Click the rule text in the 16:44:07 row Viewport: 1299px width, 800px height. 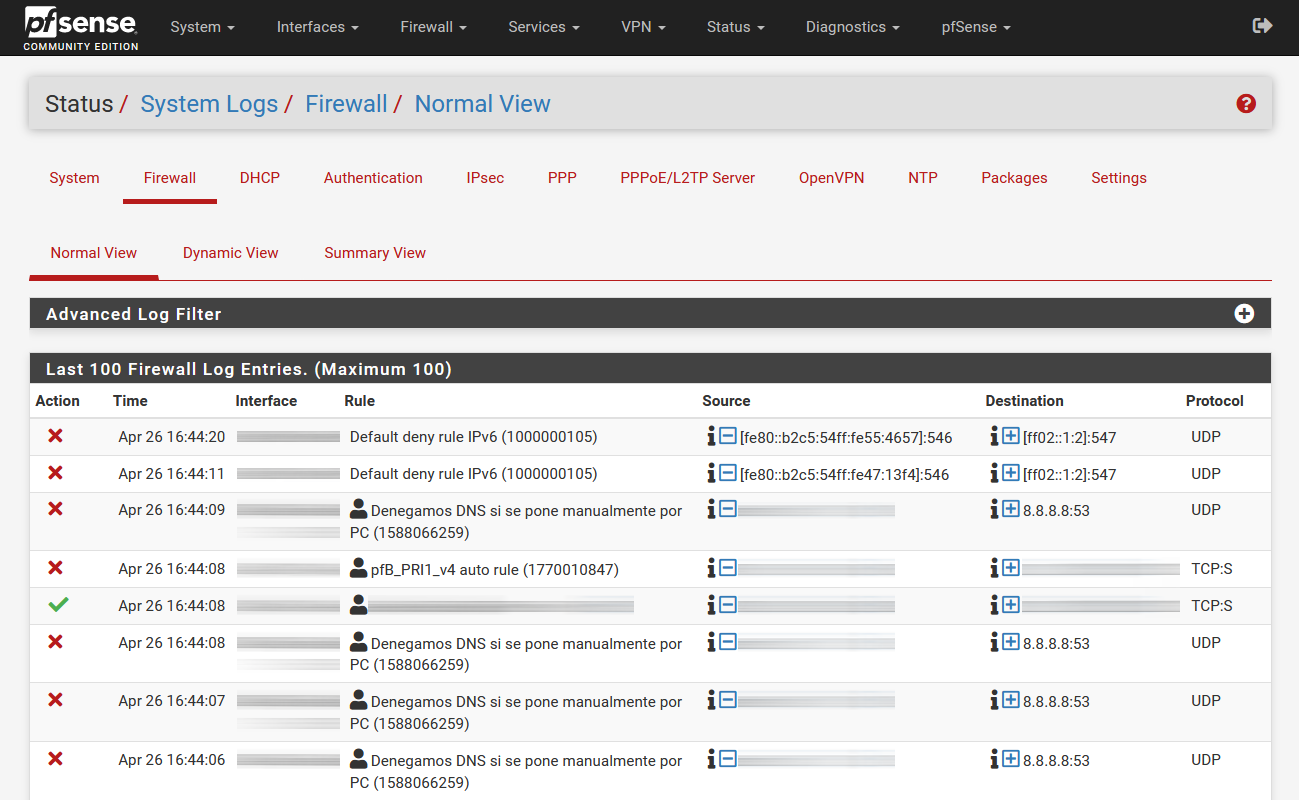click(x=516, y=712)
